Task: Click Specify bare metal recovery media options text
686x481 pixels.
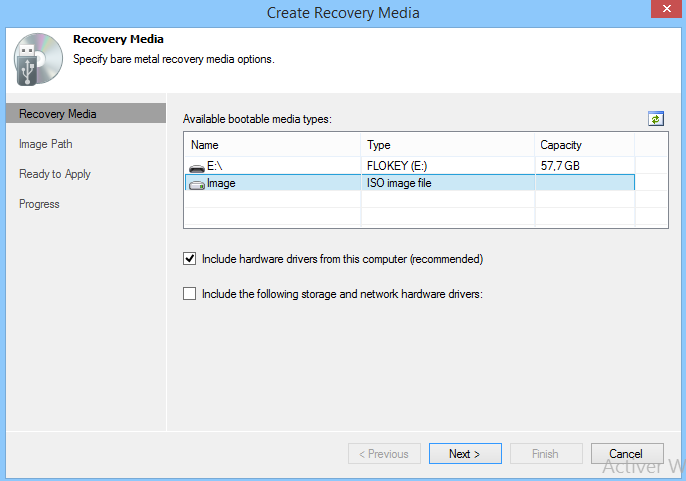Action: tap(174, 59)
